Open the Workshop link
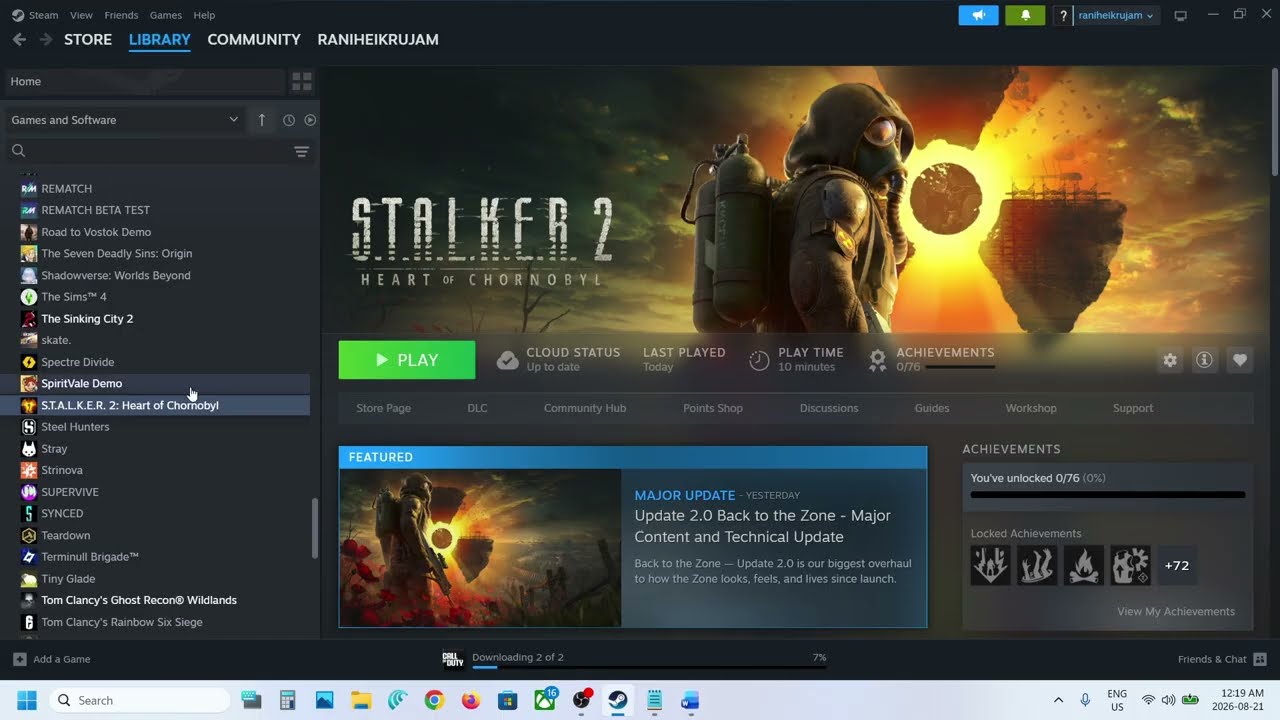The width and height of the screenshot is (1280, 720). (1031, 408)
